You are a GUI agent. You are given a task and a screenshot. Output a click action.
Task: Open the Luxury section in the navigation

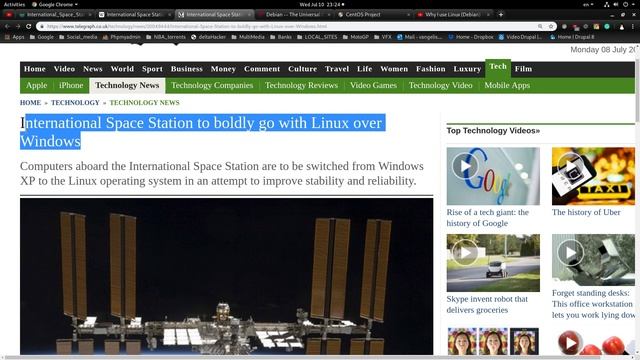(x=467, y=69)
